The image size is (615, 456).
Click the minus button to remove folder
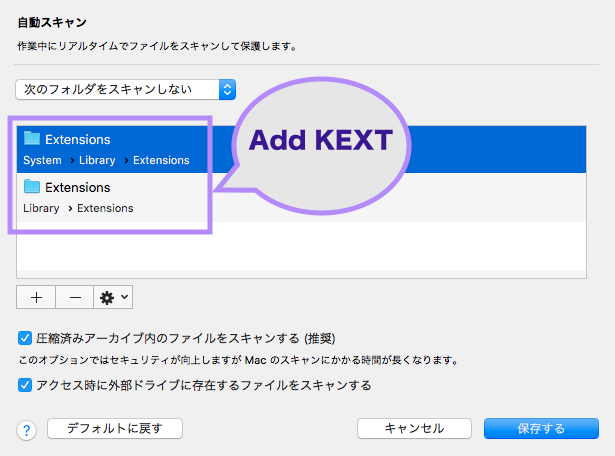click(x=74, y=297)
